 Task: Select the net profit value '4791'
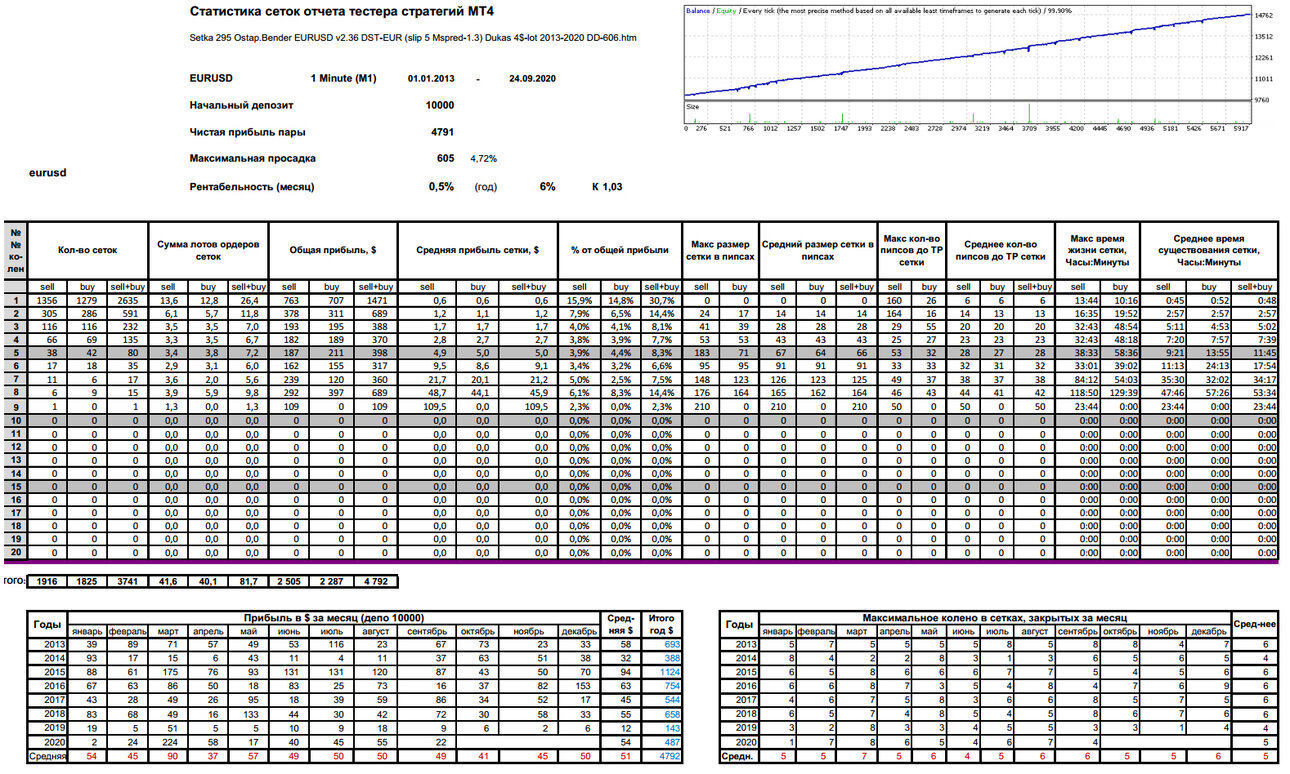click(443, 132)
